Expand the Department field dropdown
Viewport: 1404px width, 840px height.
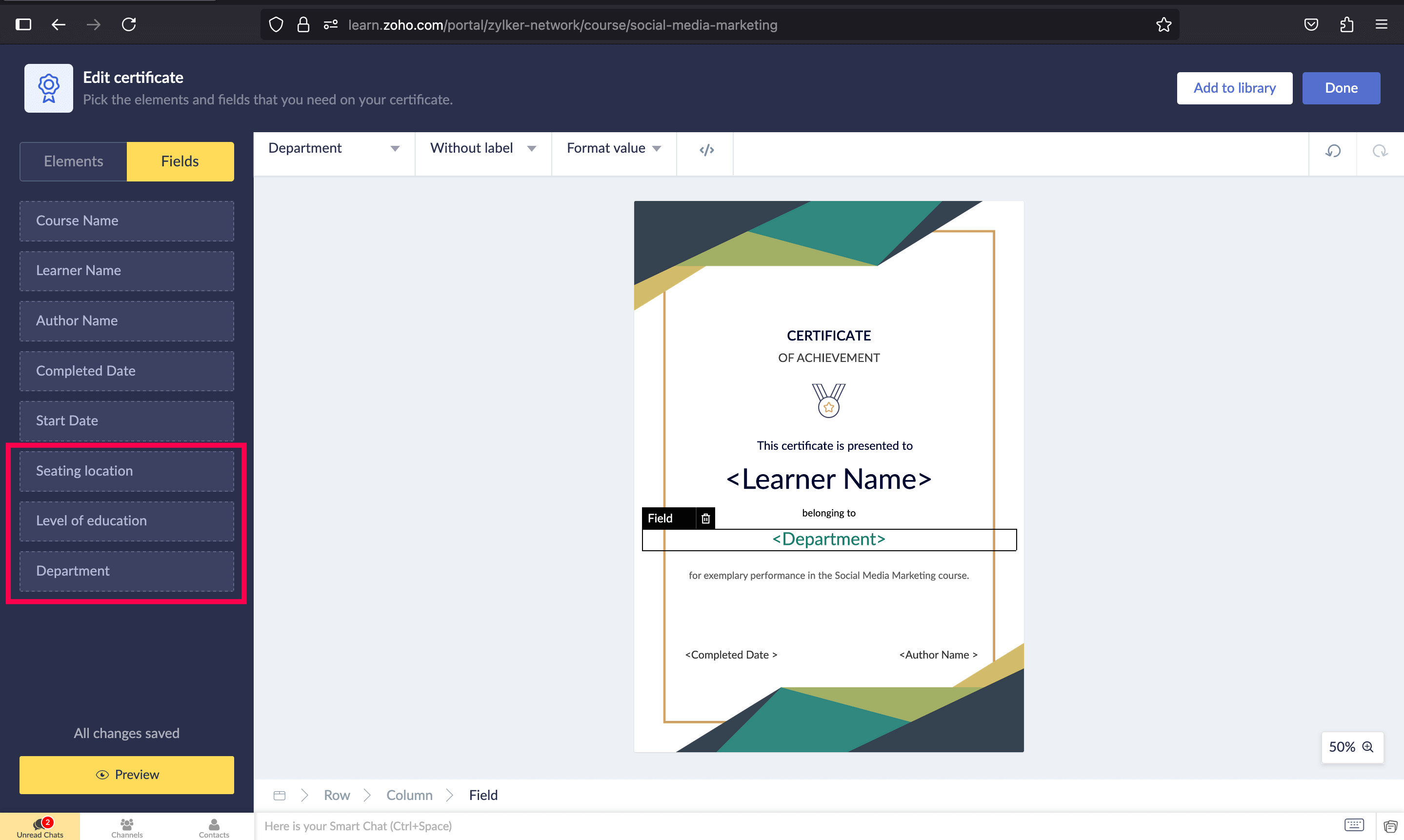[x=334, y=148]
